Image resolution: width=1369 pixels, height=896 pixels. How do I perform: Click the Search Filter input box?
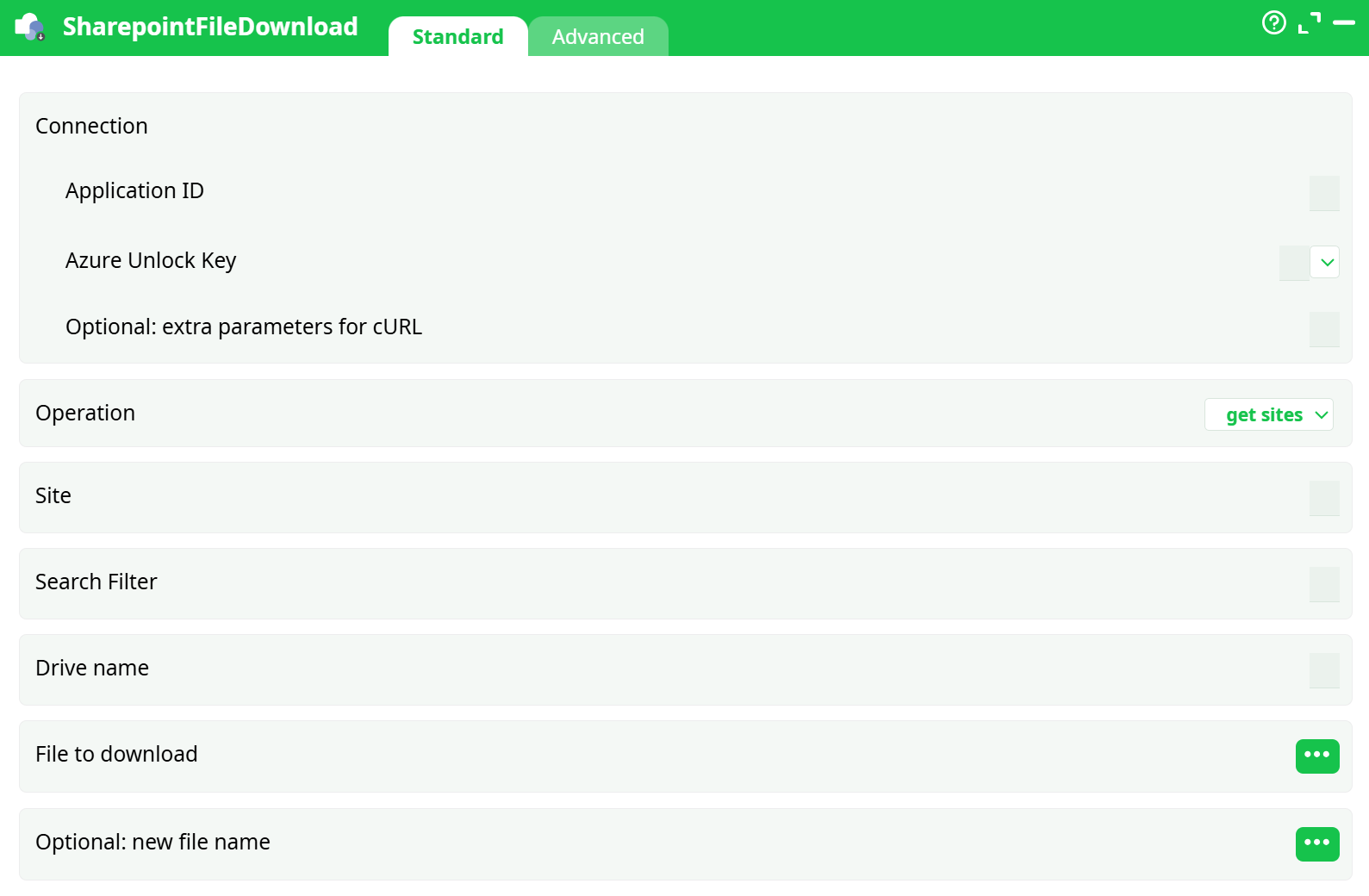1323,584
